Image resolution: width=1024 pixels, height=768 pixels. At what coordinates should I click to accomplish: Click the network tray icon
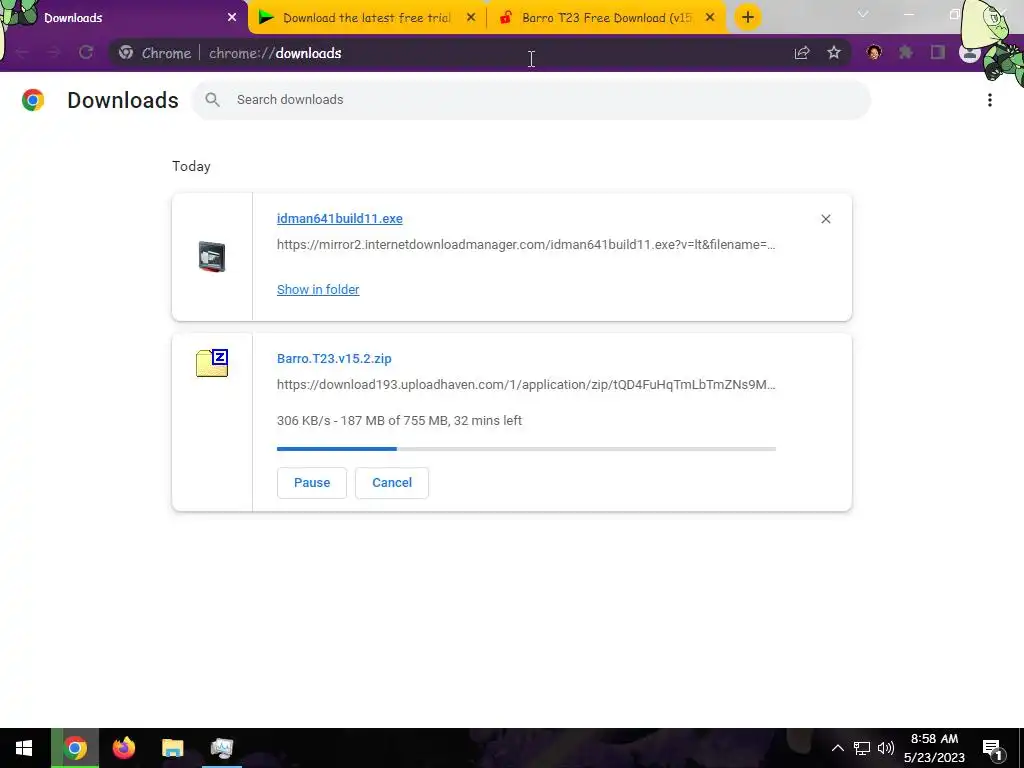(x=862, y=748)
